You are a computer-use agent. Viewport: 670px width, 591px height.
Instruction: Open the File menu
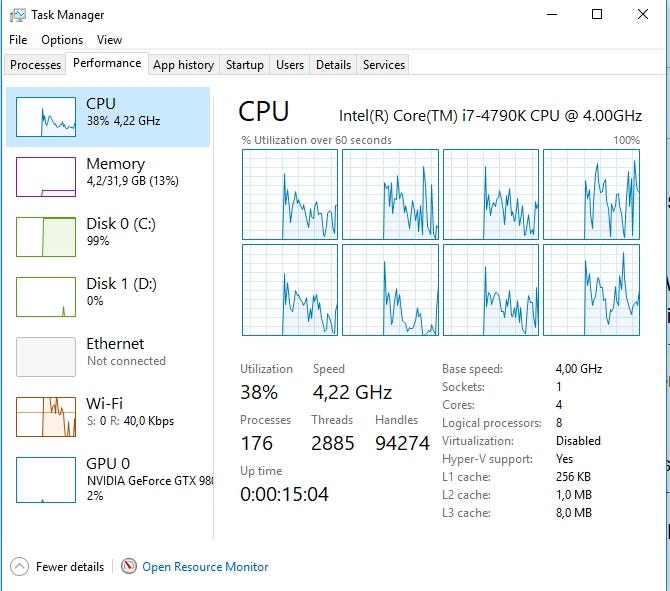point(18,40)
